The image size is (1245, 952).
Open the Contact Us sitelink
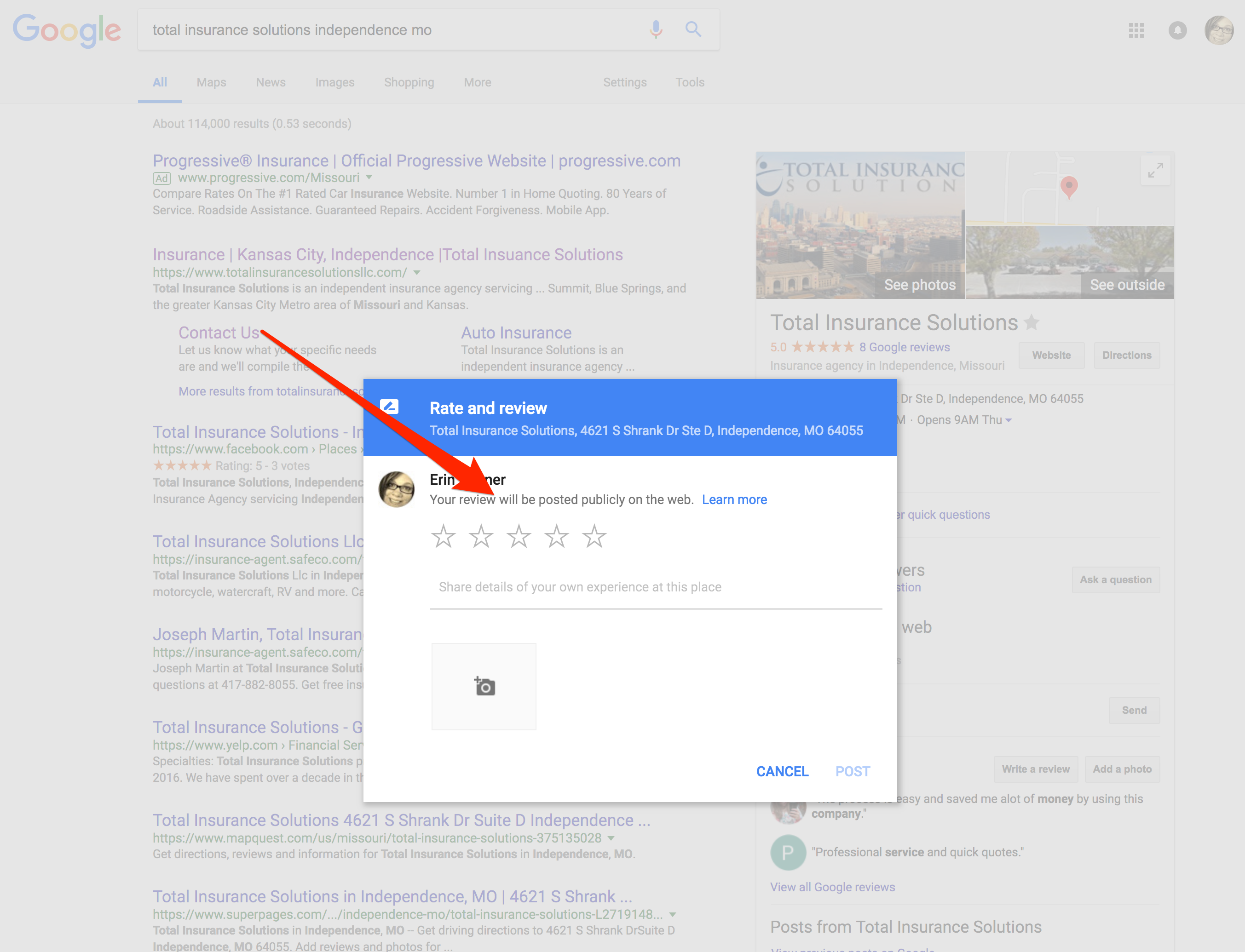[x=219, y=333]
